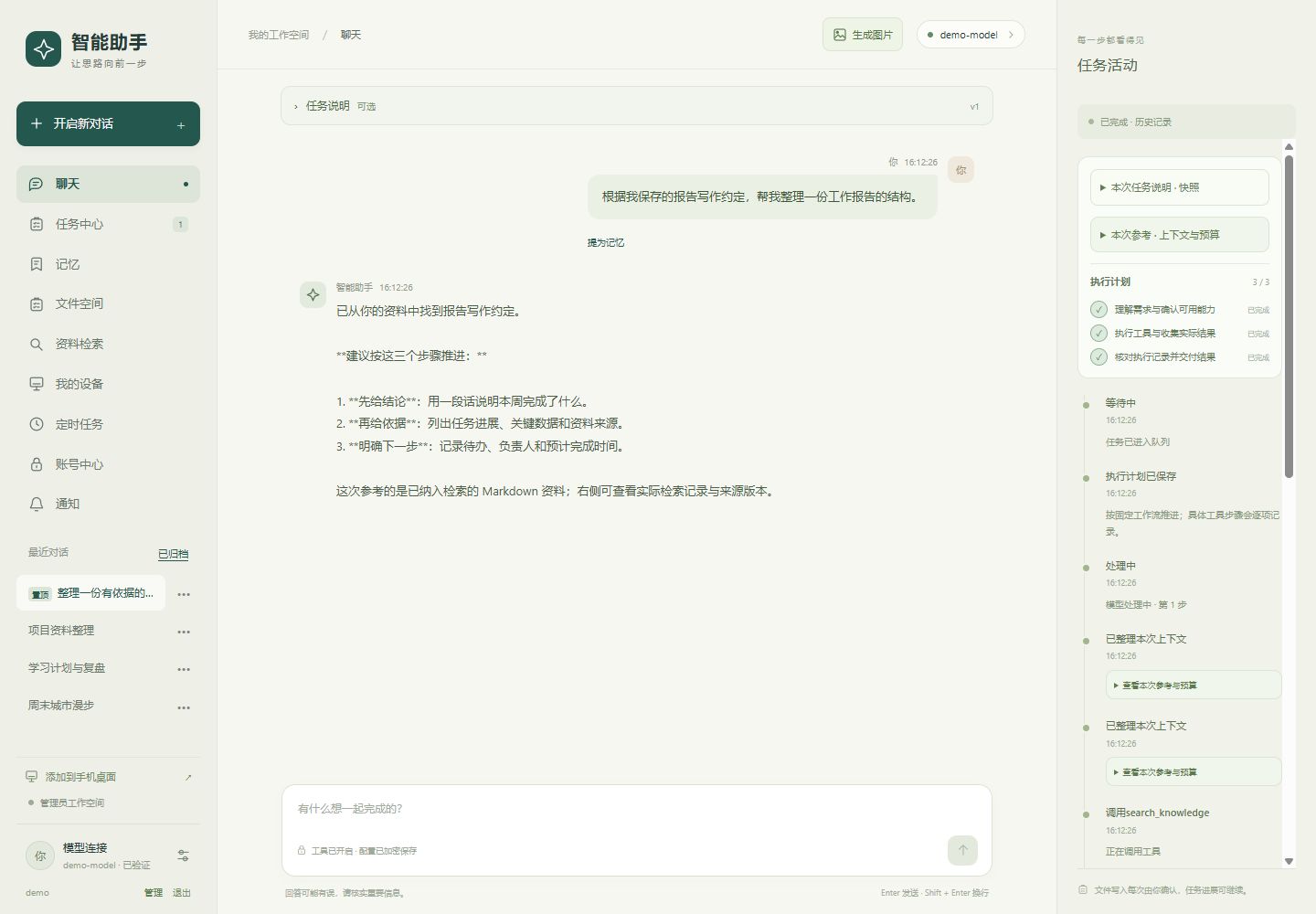Screen dimensions: 1316x914
Task: Click the 已完成 · 历史记录 status bar
Action: (x=1186, y=122)
